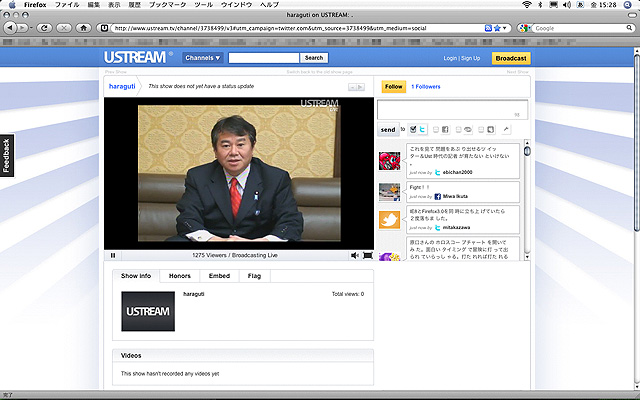This screenshot has width=640, height=400.
Task: Click the RSS feed icon in the address bar
Action: tap(488, 28)
